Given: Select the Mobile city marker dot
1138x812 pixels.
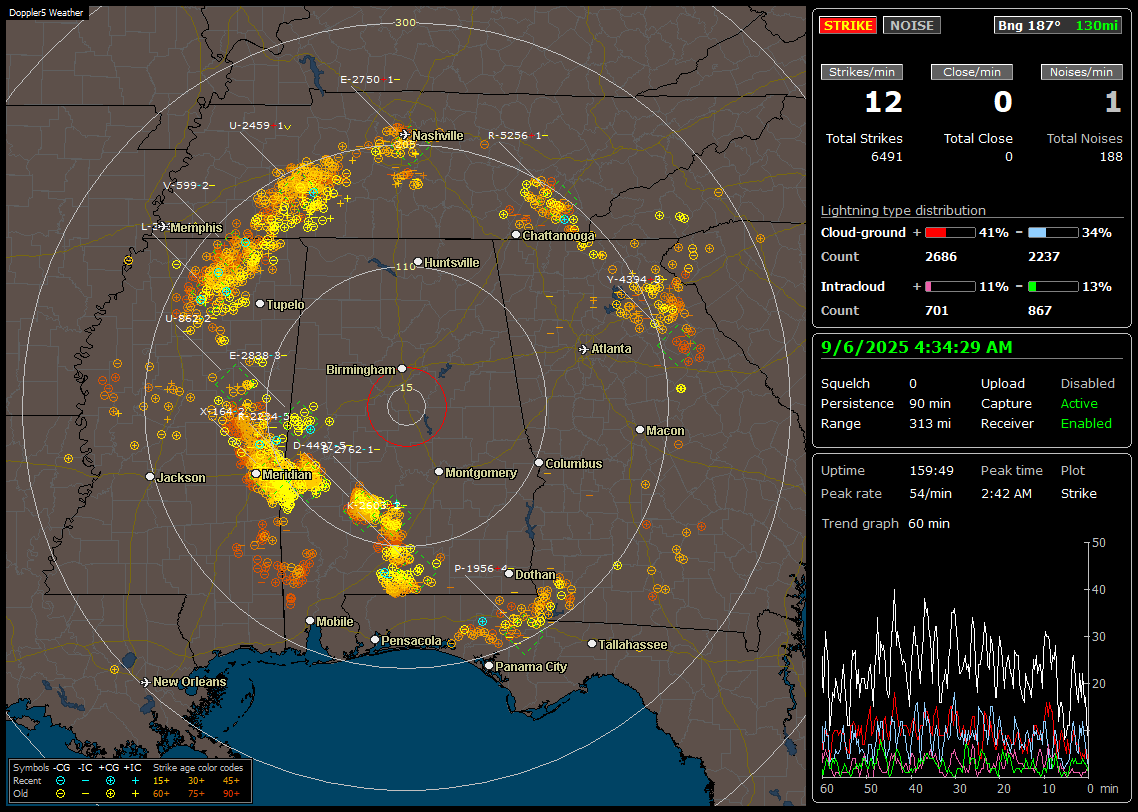Looking at the screenshot, I should click(310, 620).
